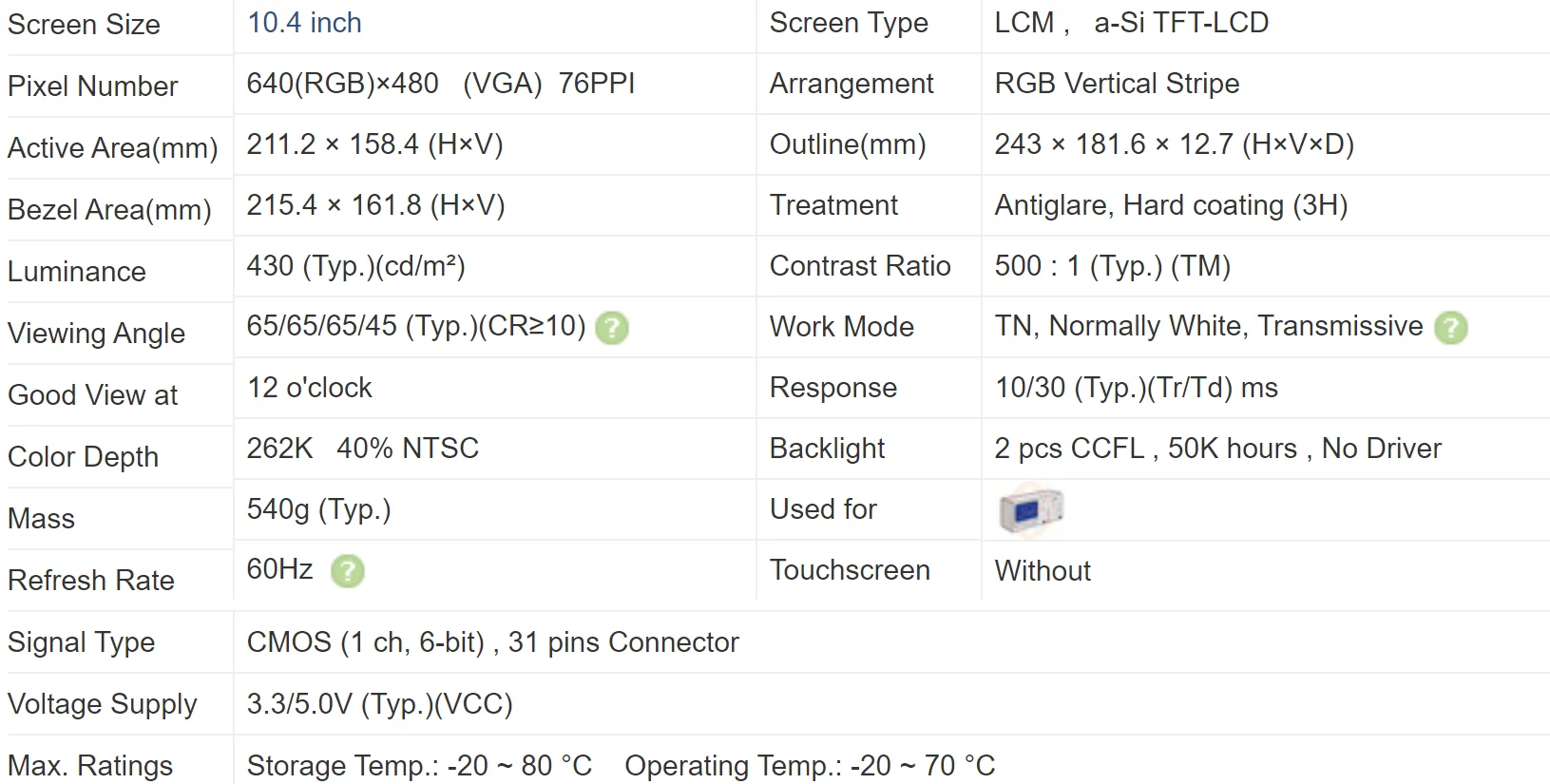The width and height of the screenshot is (1550, 784).
Task: Click the 2 pcs CCFL backlight value
Action: click(x=1217, y=449)
